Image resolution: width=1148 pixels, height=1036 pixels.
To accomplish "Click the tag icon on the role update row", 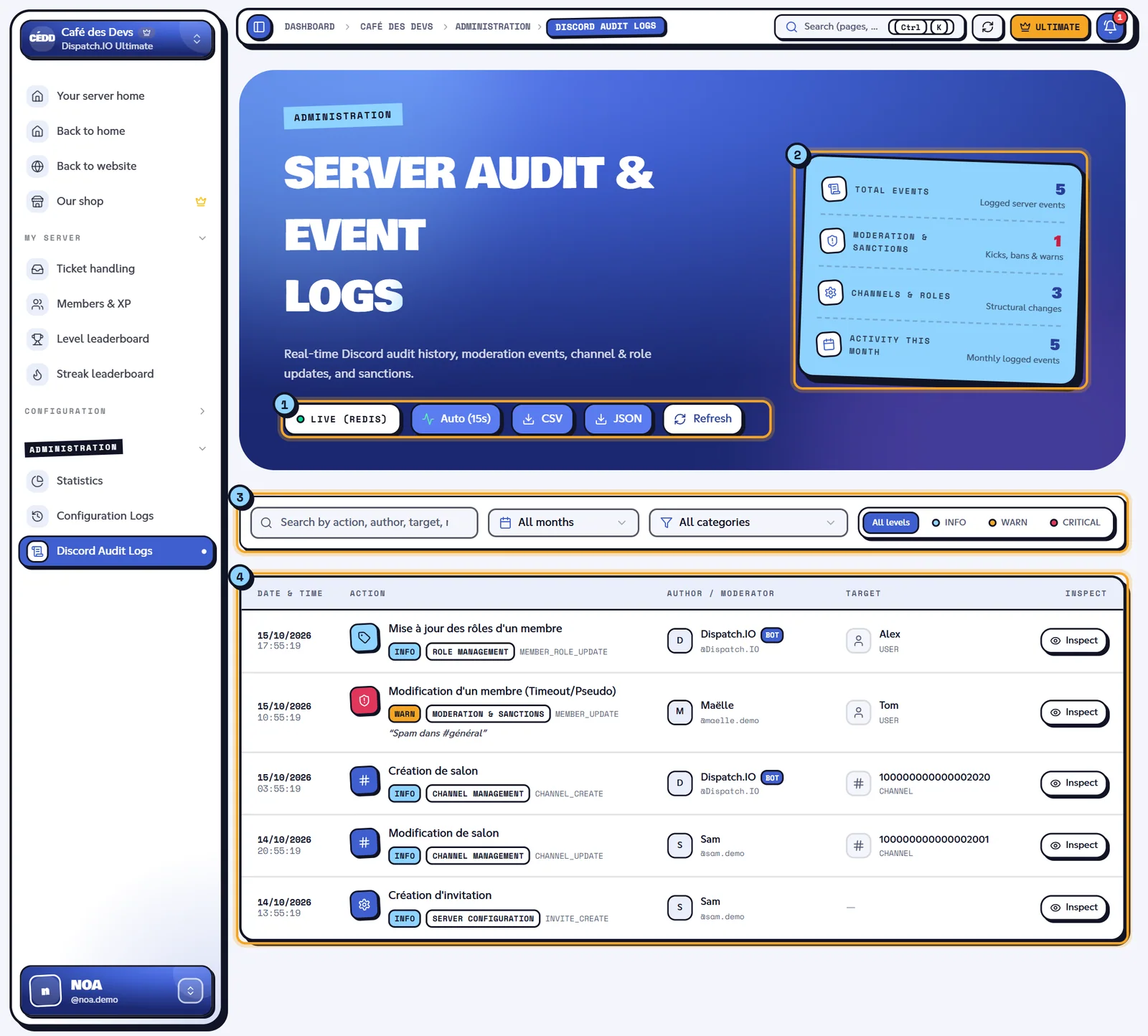I will click(x=364, y=638).
